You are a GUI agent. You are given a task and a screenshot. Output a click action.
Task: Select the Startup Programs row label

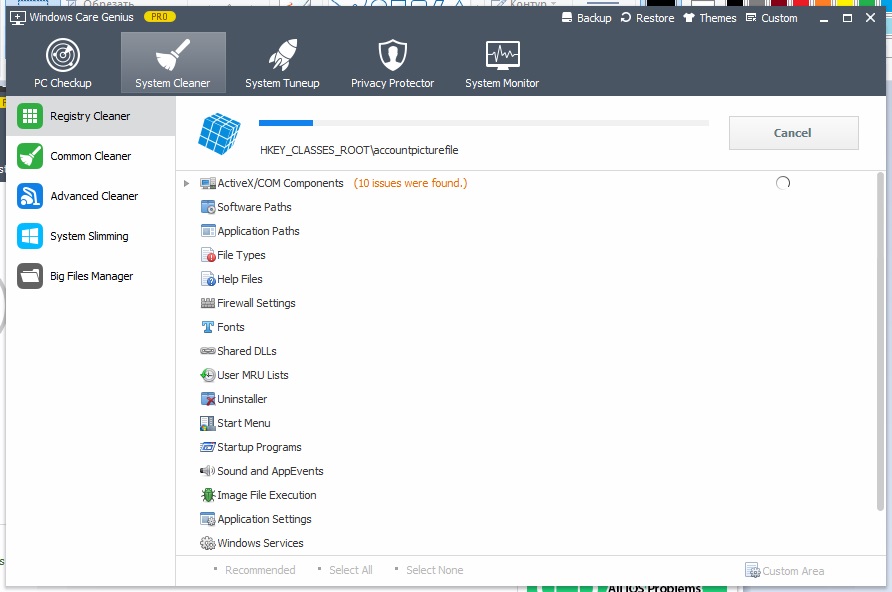pos(259,447)
